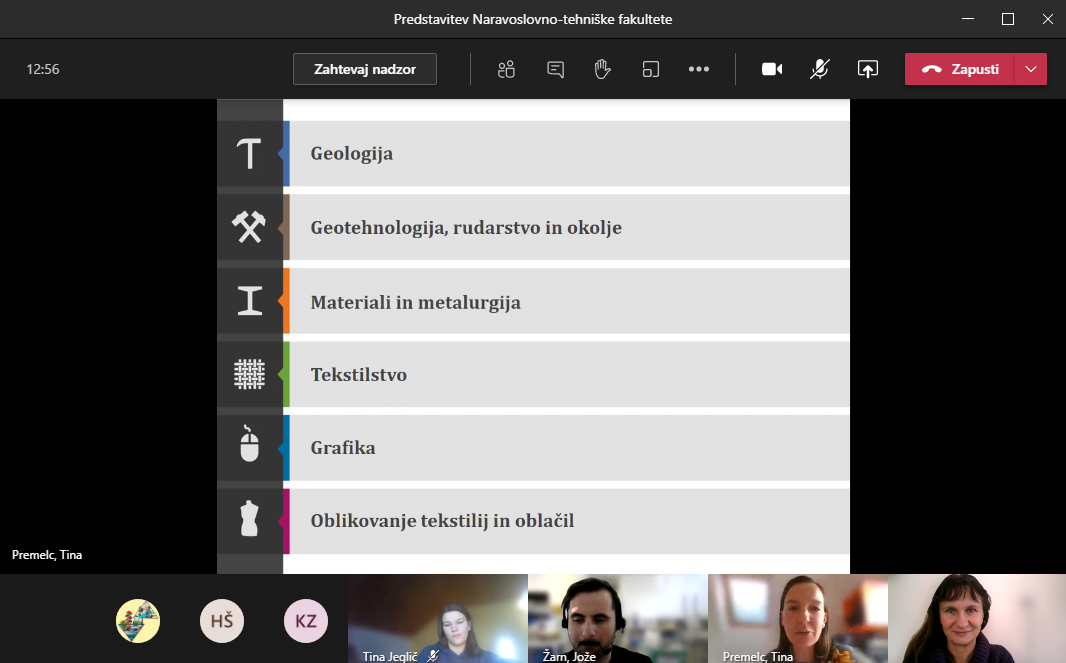Open breakout rooms icon
Viewport: 1066px width, 663px height.
[x=651, y=69]
